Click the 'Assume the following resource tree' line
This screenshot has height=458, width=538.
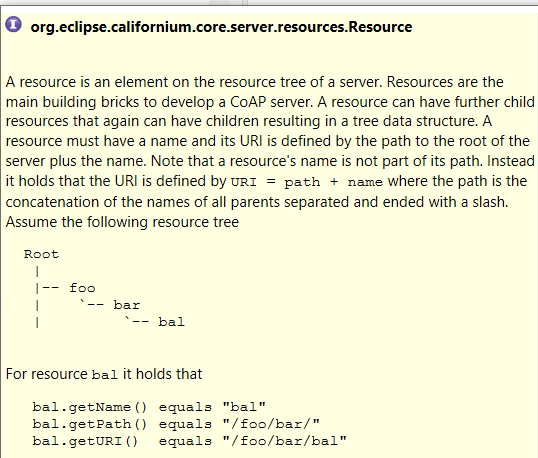tap(122, 222)
